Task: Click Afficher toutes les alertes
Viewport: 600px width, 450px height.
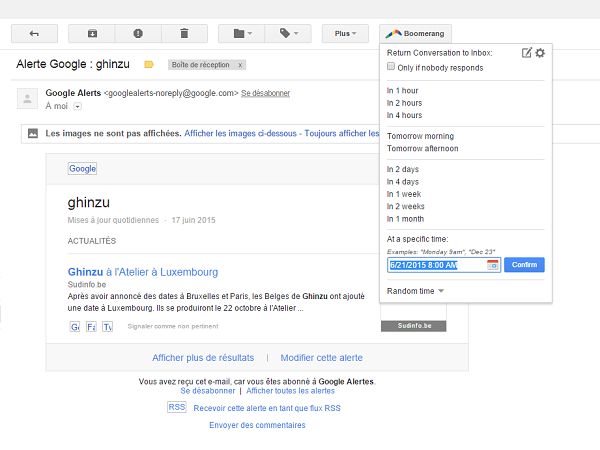Action: coord(290,391)
